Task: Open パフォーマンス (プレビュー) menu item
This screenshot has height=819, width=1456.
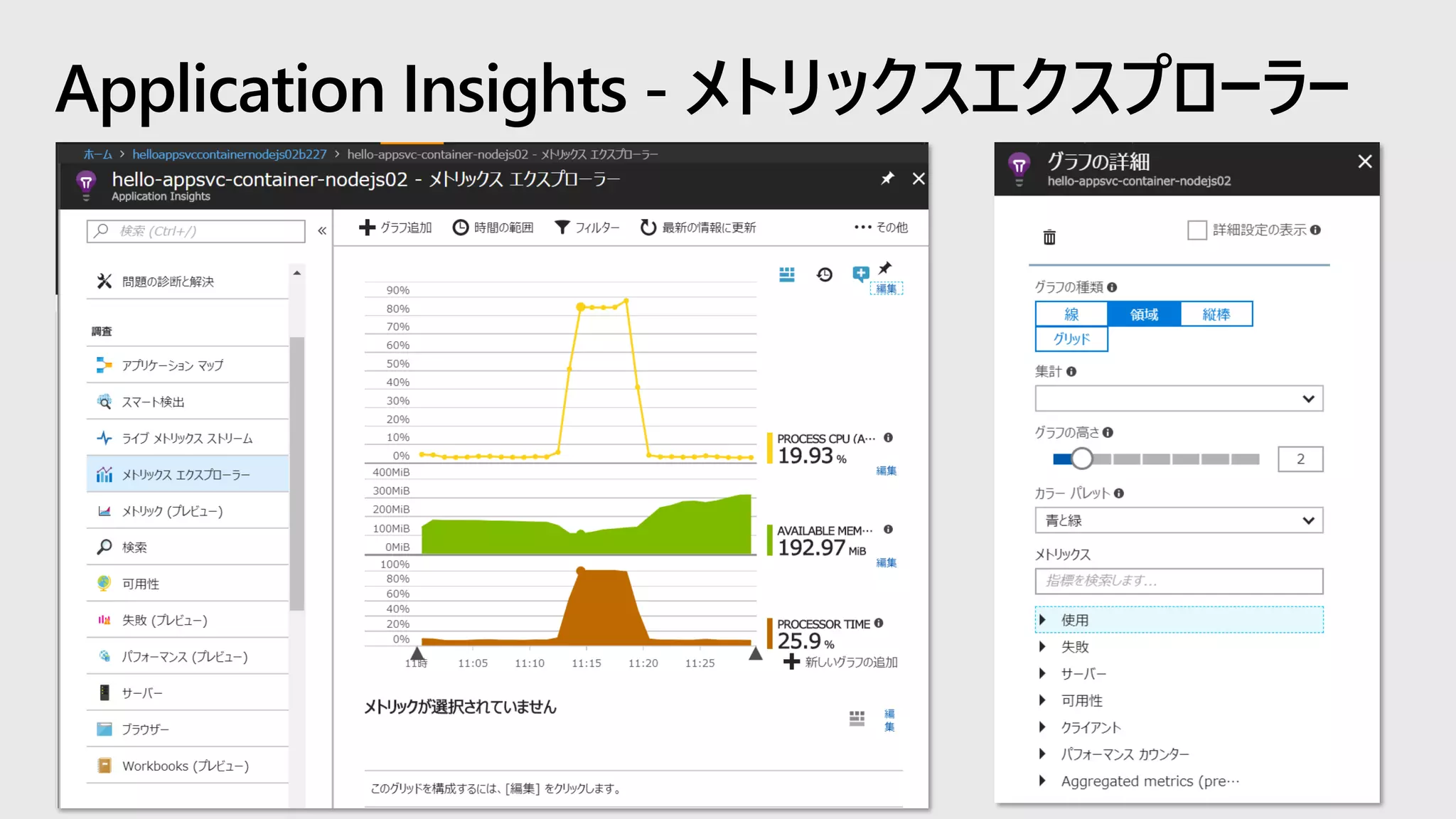Action: pyautogui.click(x=188, y=656)
